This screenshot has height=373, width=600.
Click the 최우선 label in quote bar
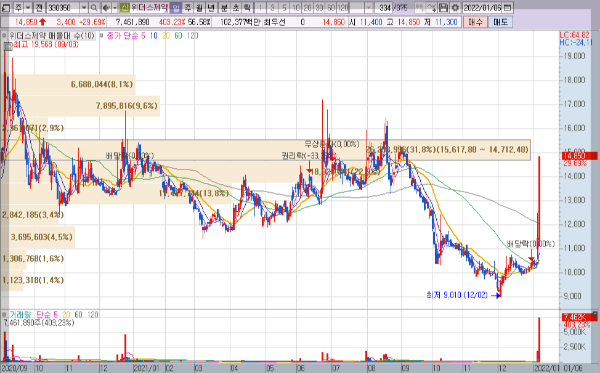point(274,22)
